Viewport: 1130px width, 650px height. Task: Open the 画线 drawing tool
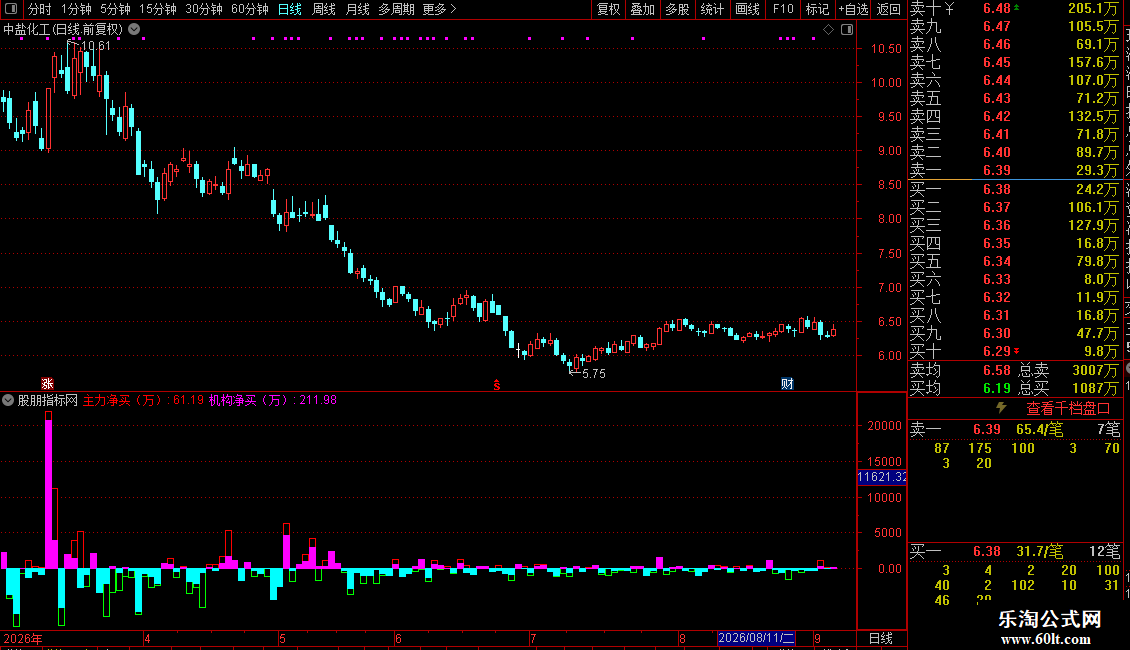click(x=747, y=9)
